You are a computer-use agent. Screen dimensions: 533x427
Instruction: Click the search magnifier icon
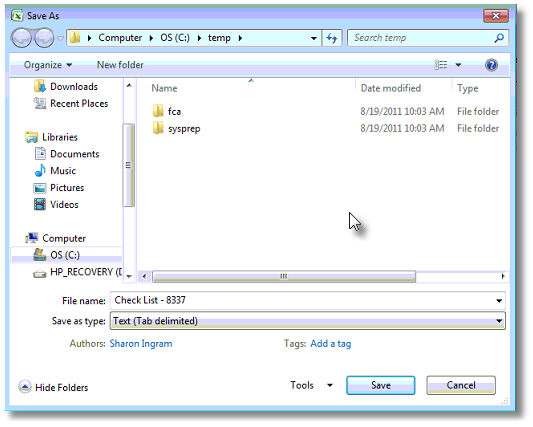pyautogui.click(x=499, y=38)
